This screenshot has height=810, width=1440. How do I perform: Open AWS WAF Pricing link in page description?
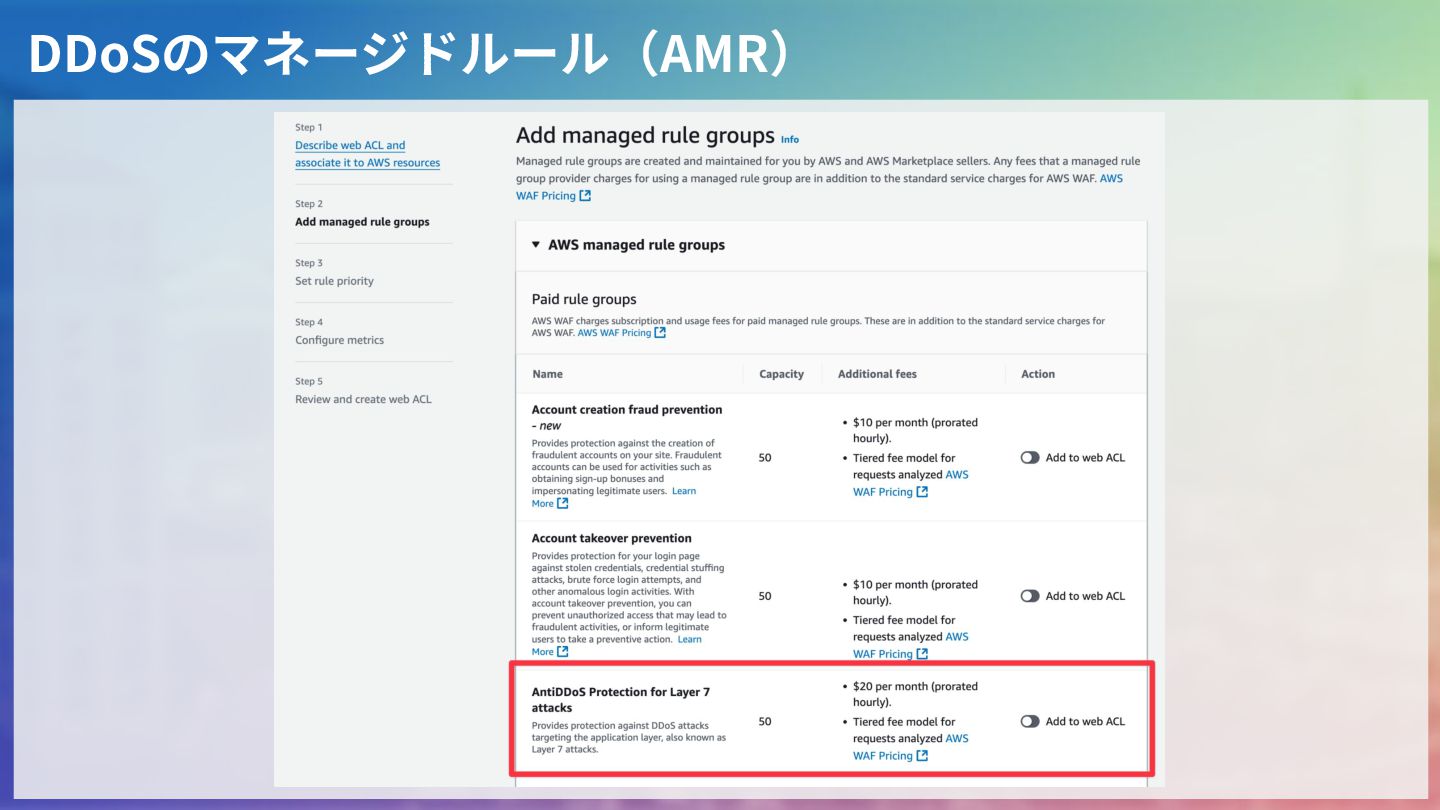click(x=819, y=187)
